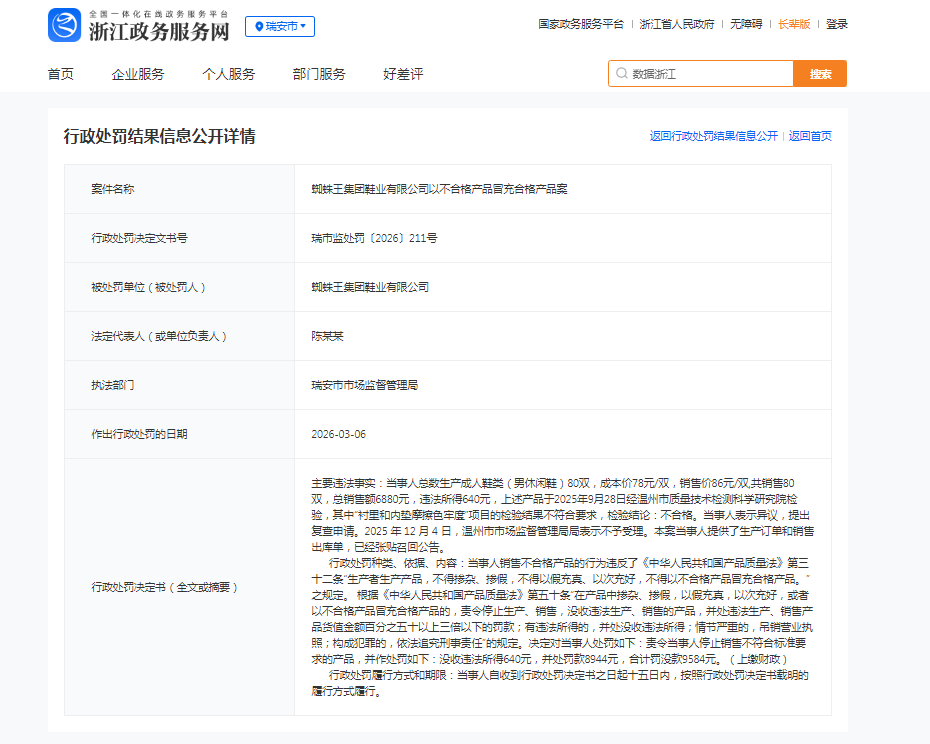The height and width of the screenshot is (744, 930).
Task: Open the 个人服务 menu
Action: click(x=229, y=74)
